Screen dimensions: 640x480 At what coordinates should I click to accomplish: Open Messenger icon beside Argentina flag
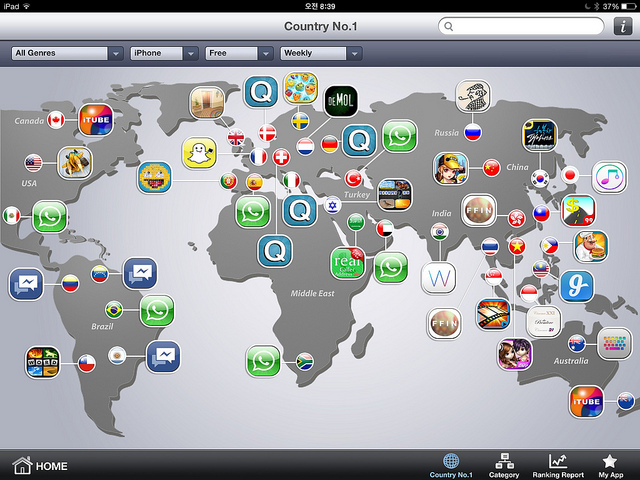pos(163,356)
